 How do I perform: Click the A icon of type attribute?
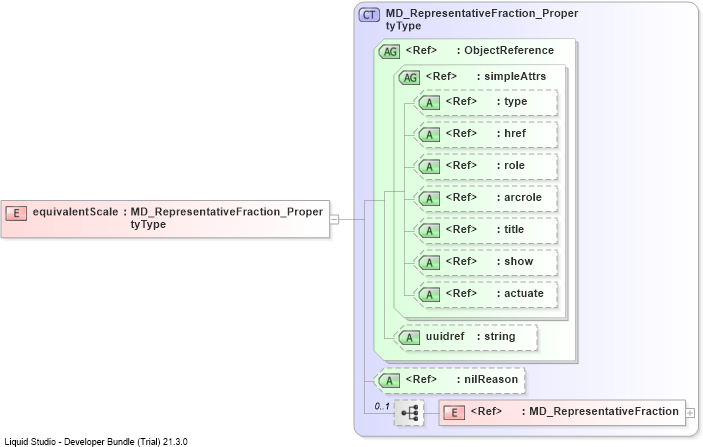[x=429, y=103]
